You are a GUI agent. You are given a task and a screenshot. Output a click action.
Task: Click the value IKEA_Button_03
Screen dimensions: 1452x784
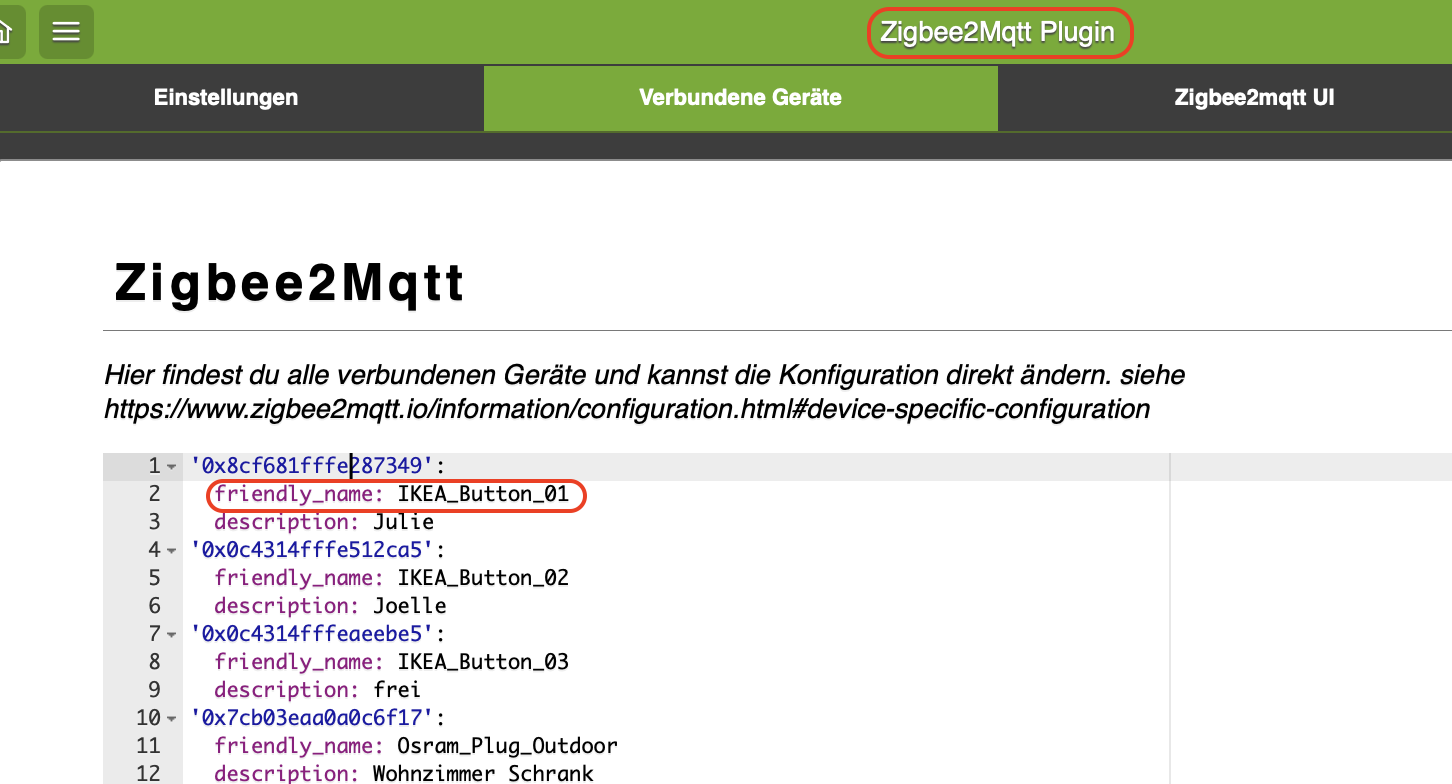[483, 662]
